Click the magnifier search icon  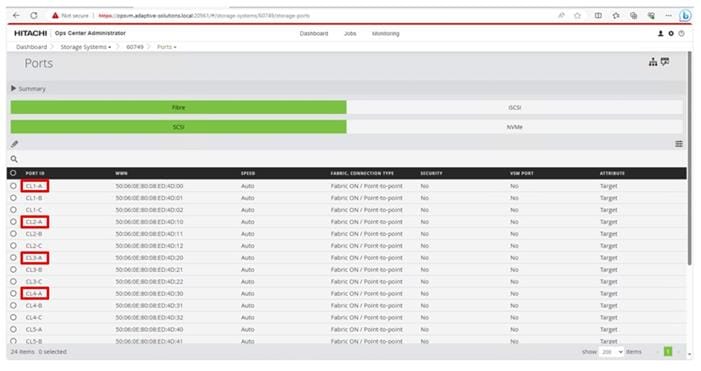[x=14, y=159]
